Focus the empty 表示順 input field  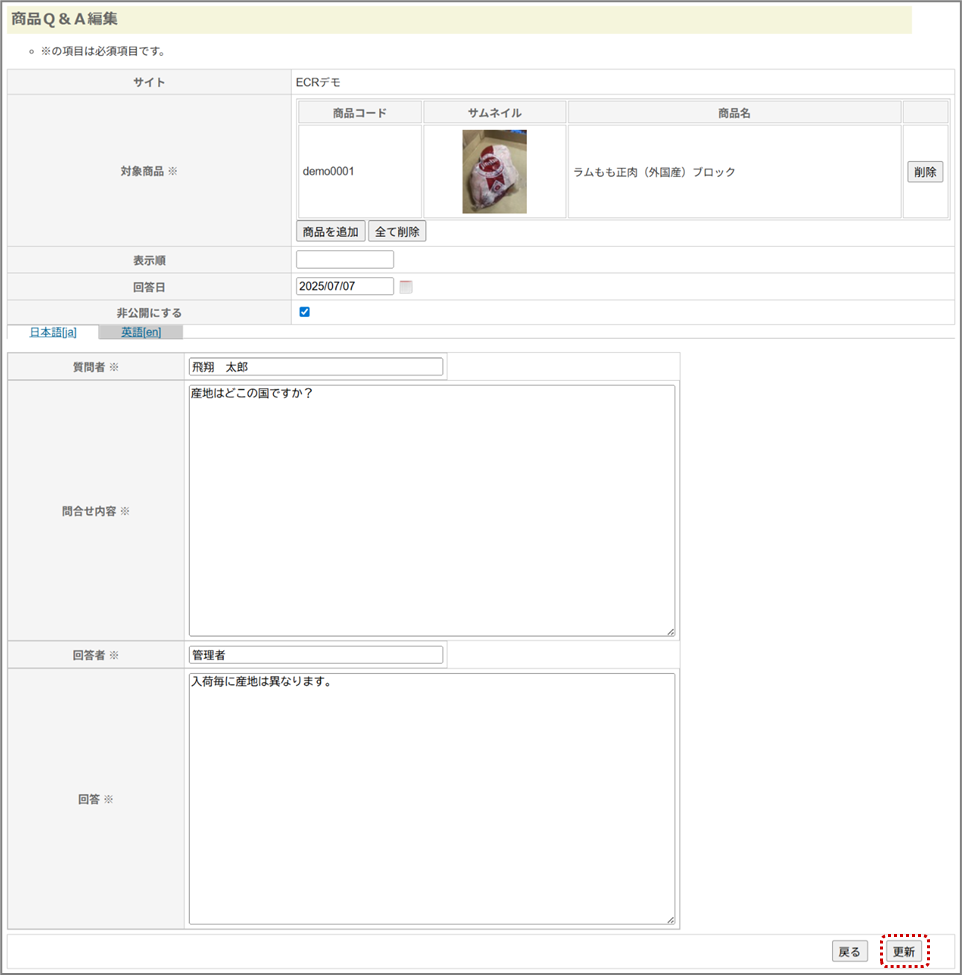tap(345, 260)
